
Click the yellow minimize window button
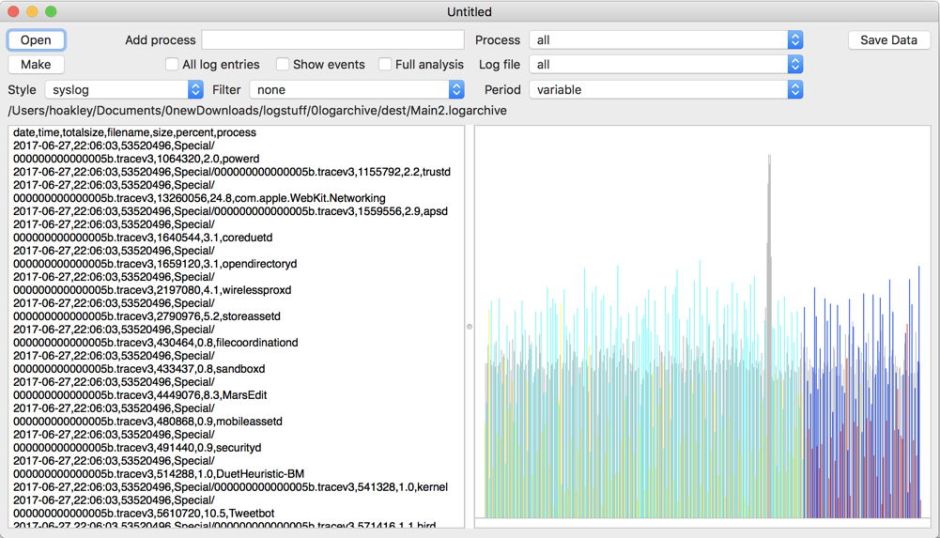click(32, 12)
